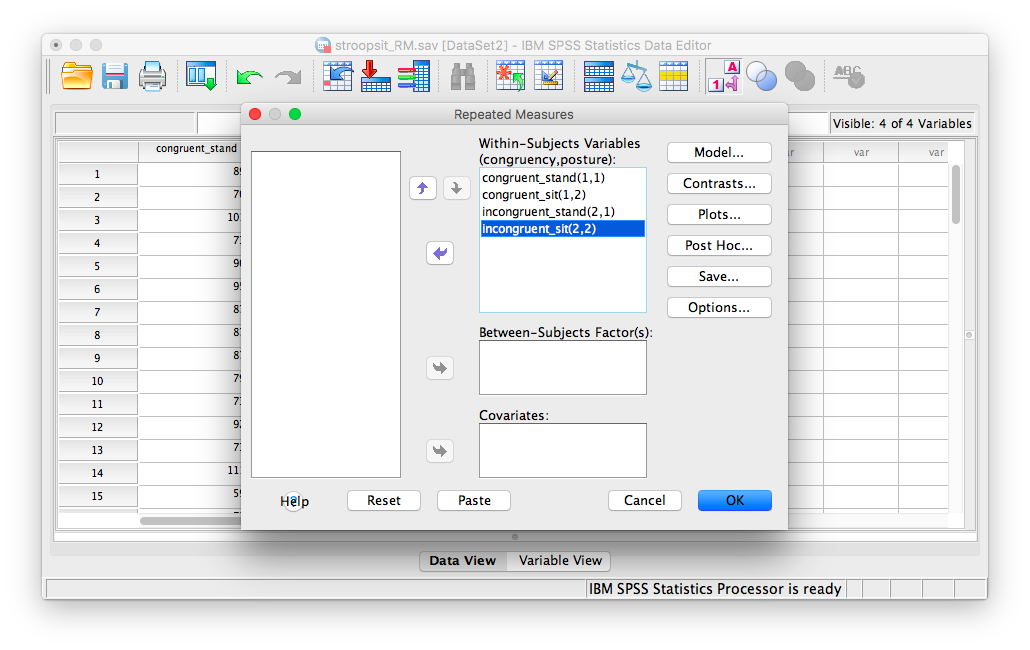Switch to the Data View tab
The height and width of the screenshot is (650, 1030).
pos(462,561)
